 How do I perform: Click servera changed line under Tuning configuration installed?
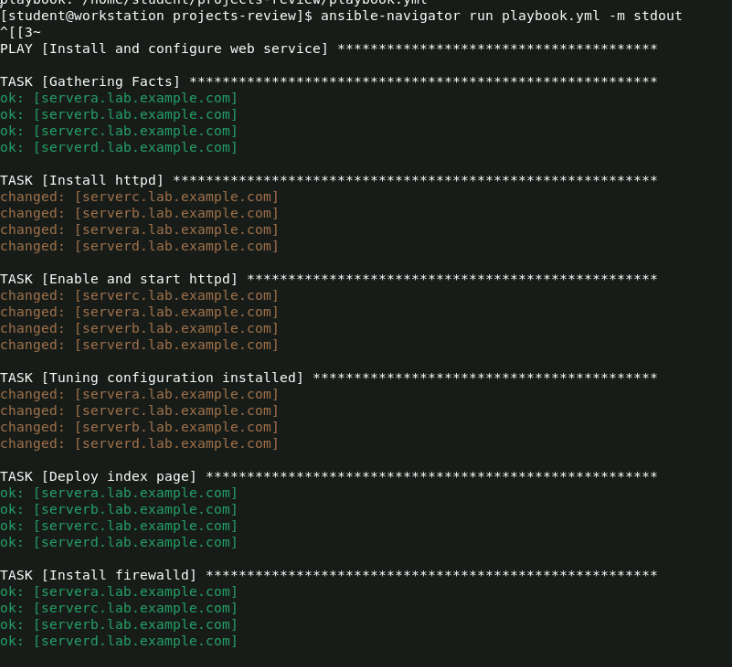pyautogui.click(x=139, y=394)
